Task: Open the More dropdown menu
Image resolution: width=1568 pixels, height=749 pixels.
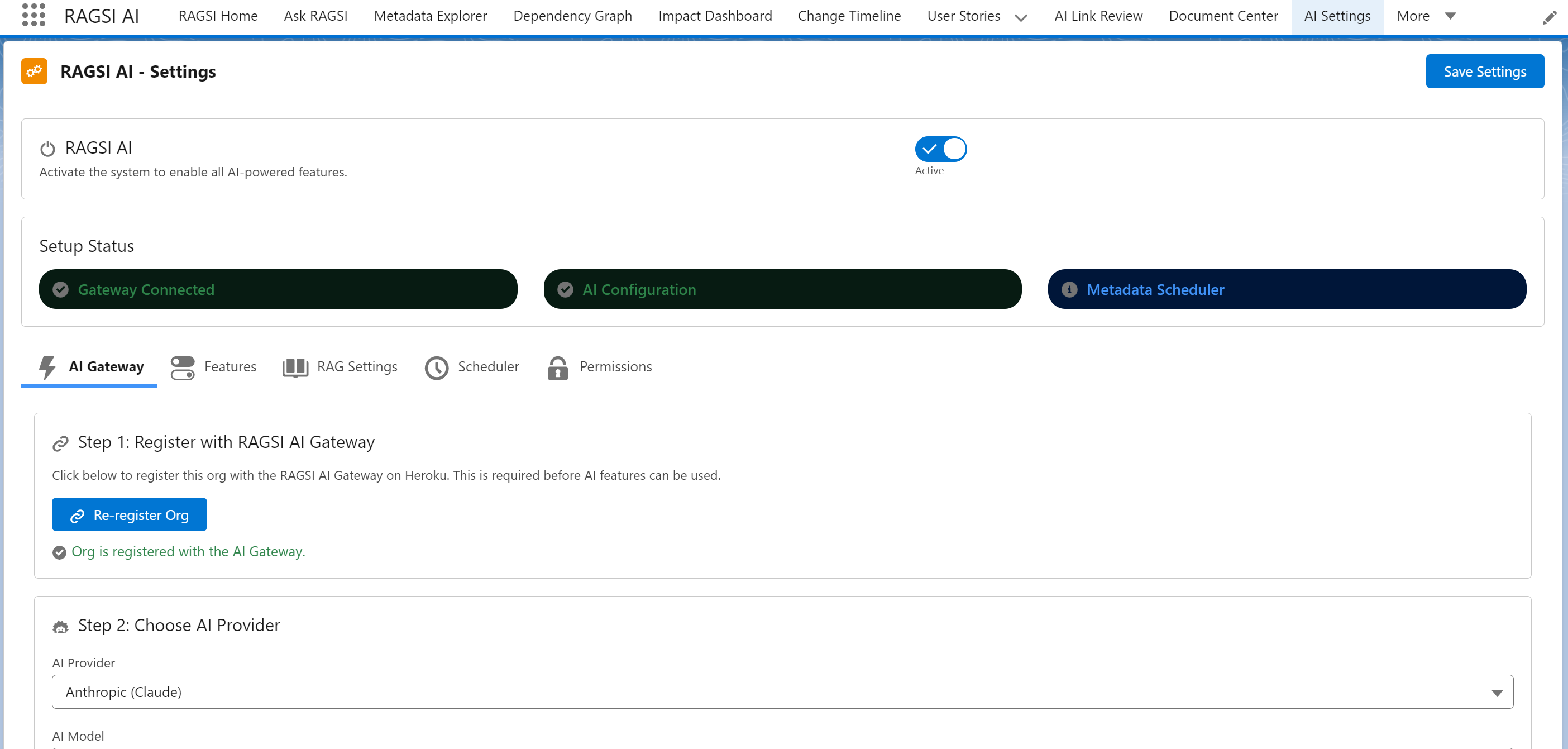Action: (1427, 16)
